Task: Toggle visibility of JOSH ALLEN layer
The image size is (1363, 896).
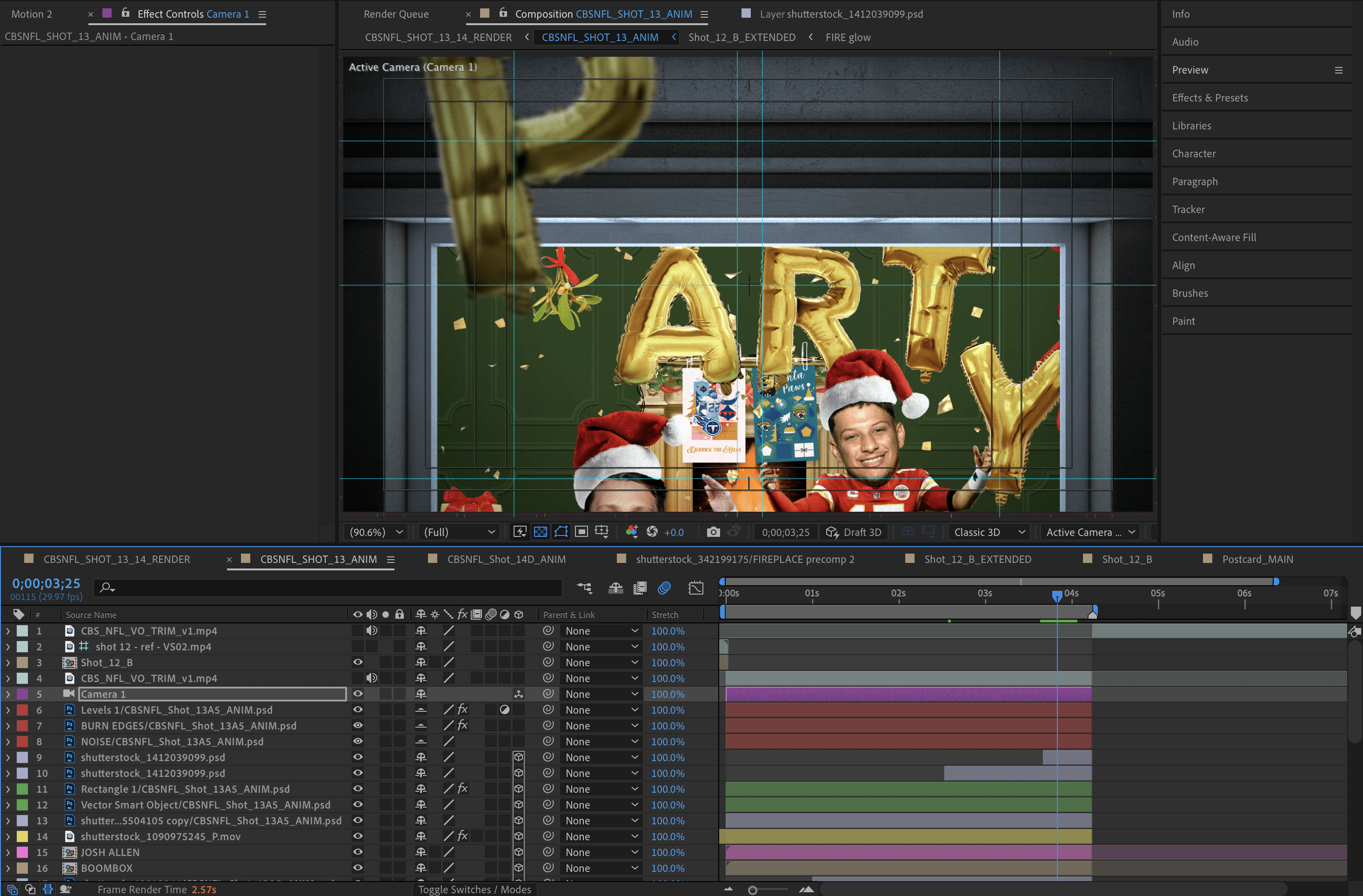Action: point(357,852)
